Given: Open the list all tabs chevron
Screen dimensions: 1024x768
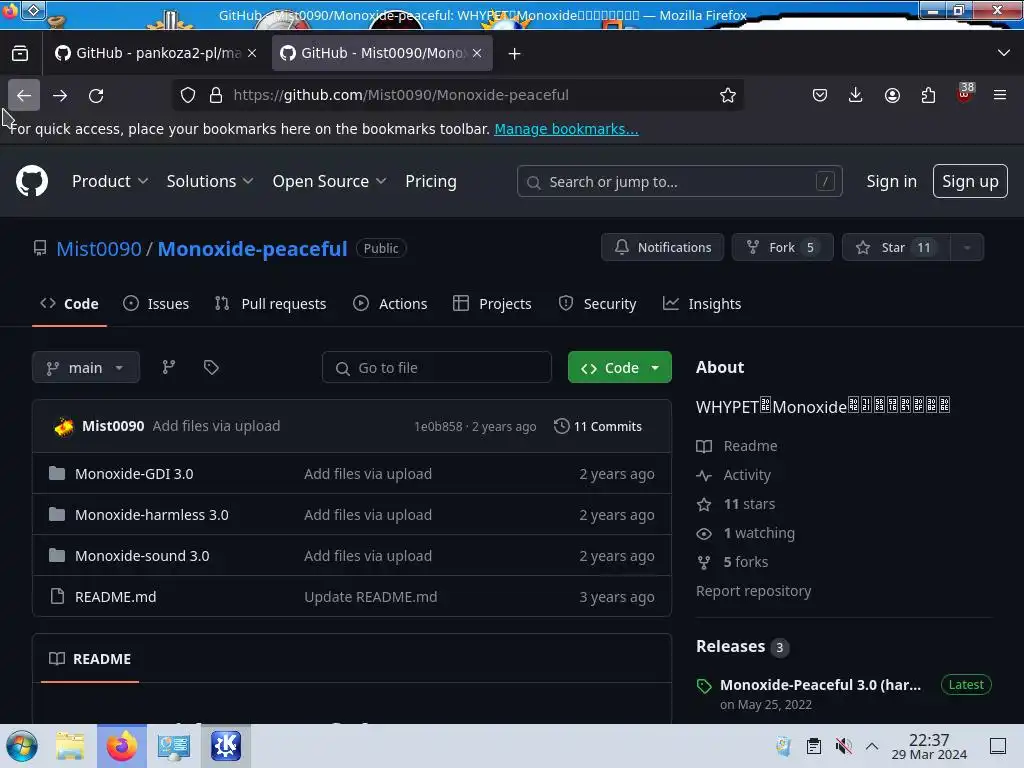Looking at the screenshot, I should tap(1004, 53).
